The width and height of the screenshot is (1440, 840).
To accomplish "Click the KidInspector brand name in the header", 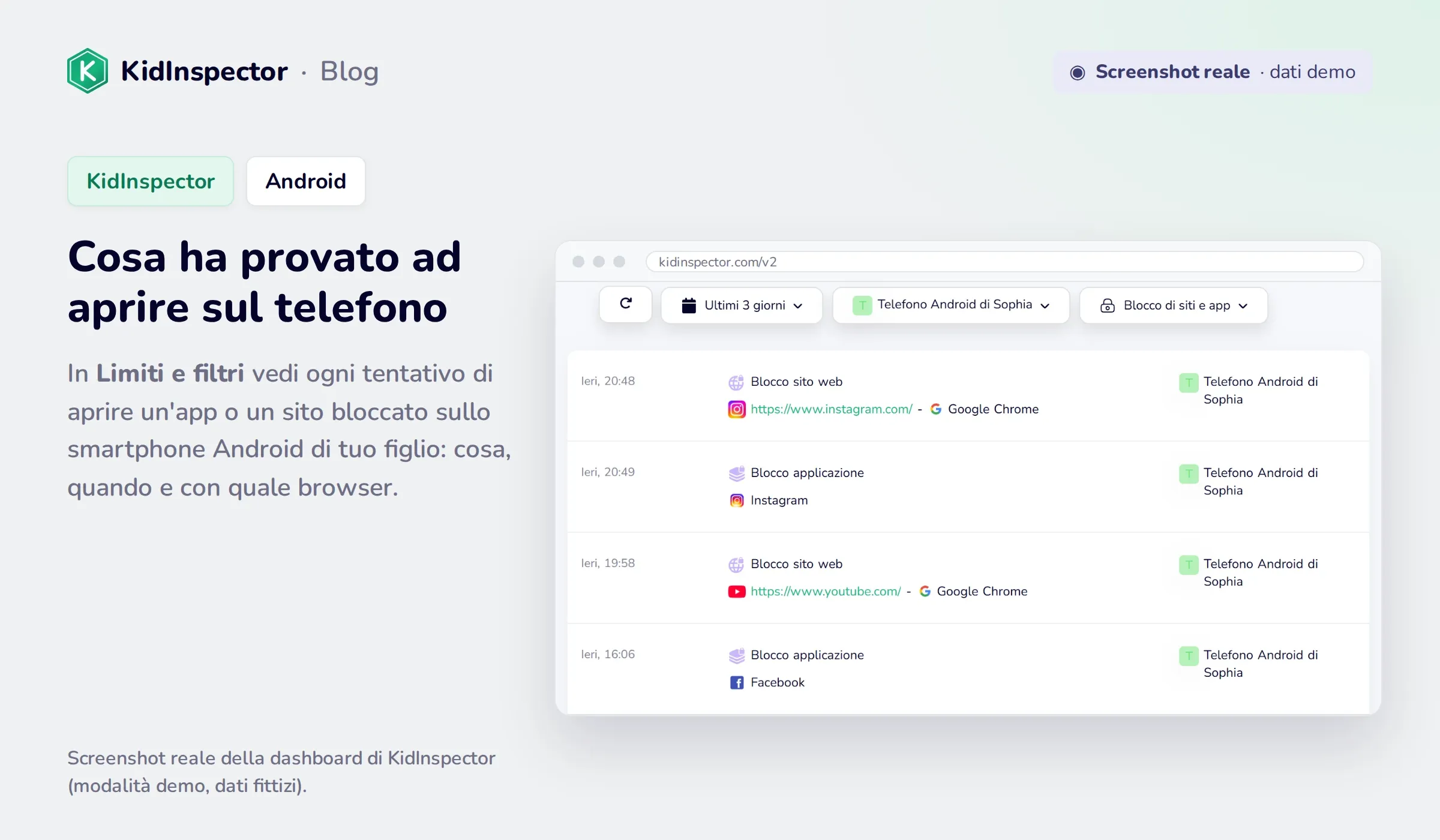I will coord(205,71).
